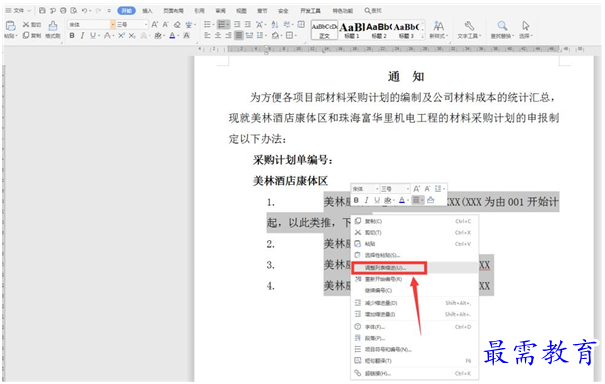Click the Subscript icon in ribbon
Viewport: 605px width, 384px height.
pos(132,36)
